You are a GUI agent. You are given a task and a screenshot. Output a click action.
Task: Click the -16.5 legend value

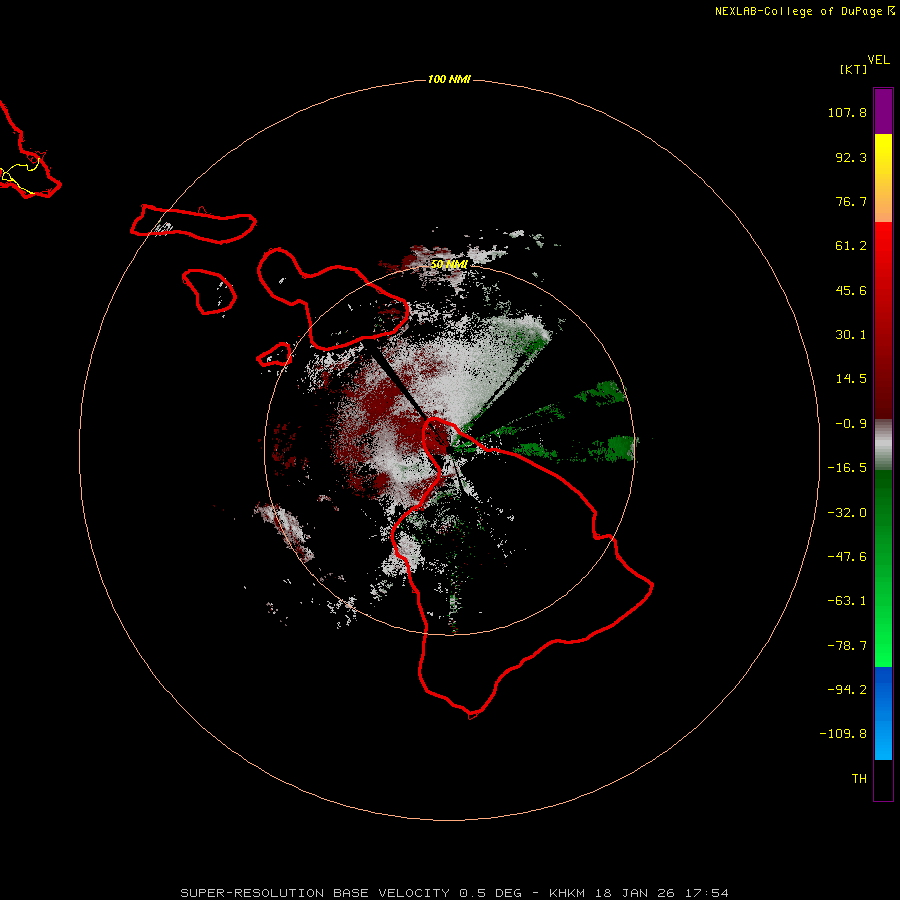(847, 468)
